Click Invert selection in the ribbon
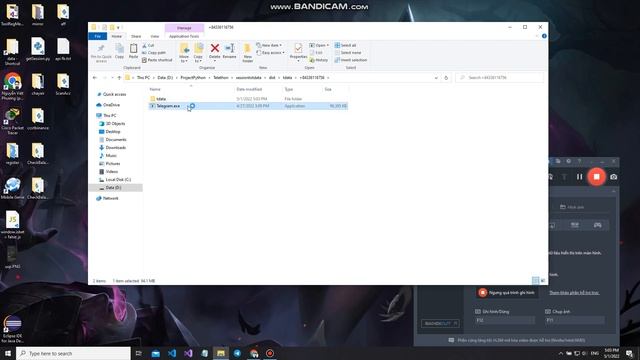 (351, 60)
